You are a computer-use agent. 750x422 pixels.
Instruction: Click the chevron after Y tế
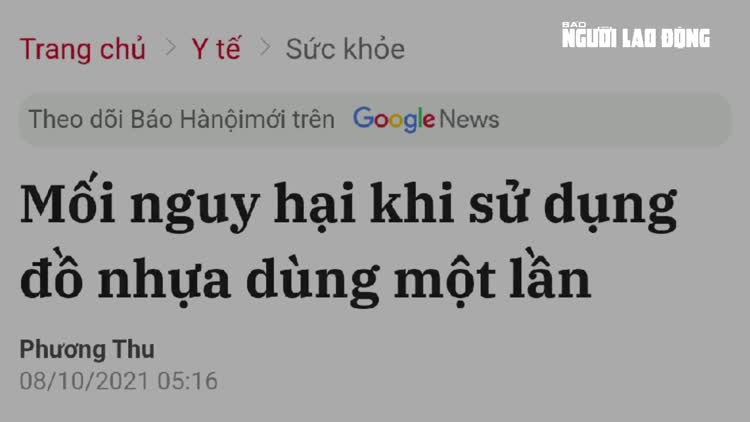point(265,47)
